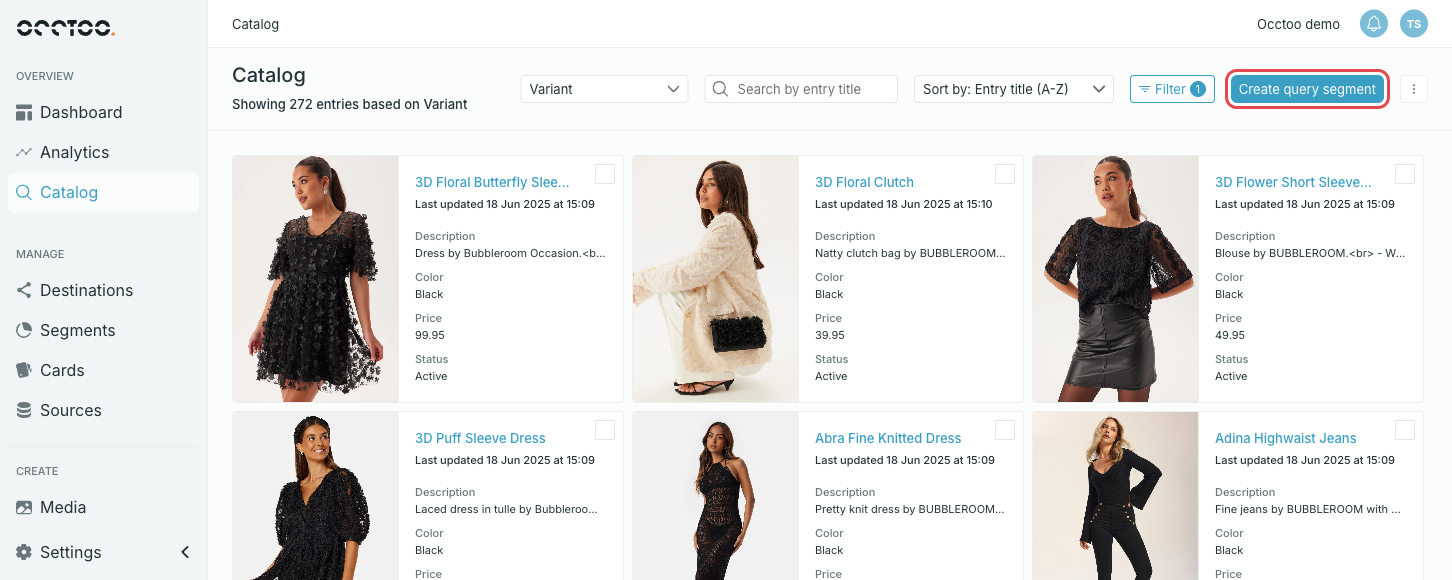
Task: Click the 3D Floral Clutch product image
Action: click(716, 279)
